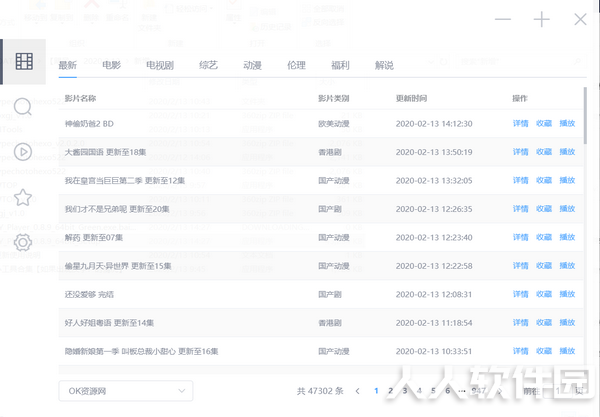The height and width of the screenshot is (417, 600).
Task: View 详情 for 好人好姐粤语
Action: (521, 323)
